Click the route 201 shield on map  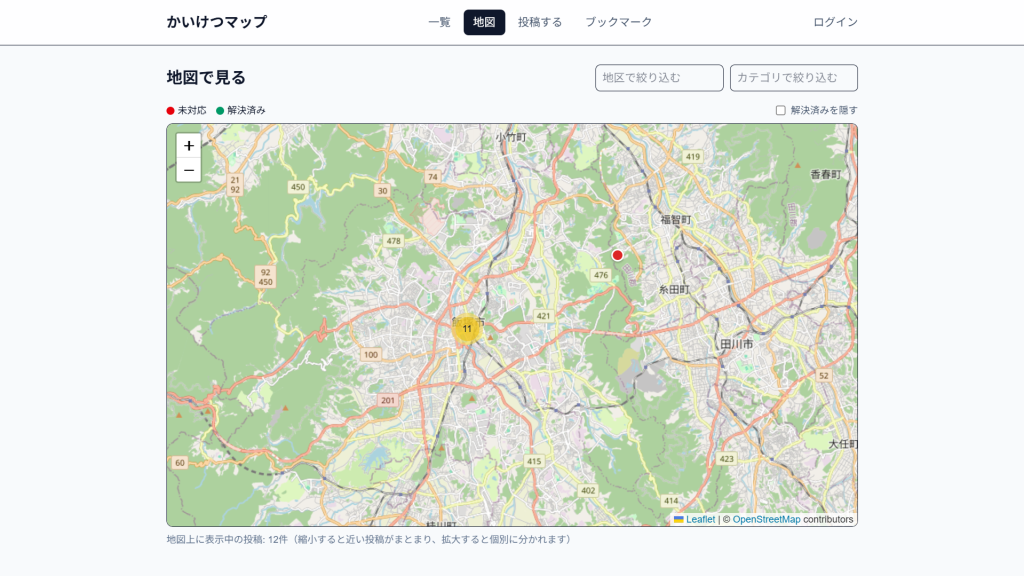(388, 400)
